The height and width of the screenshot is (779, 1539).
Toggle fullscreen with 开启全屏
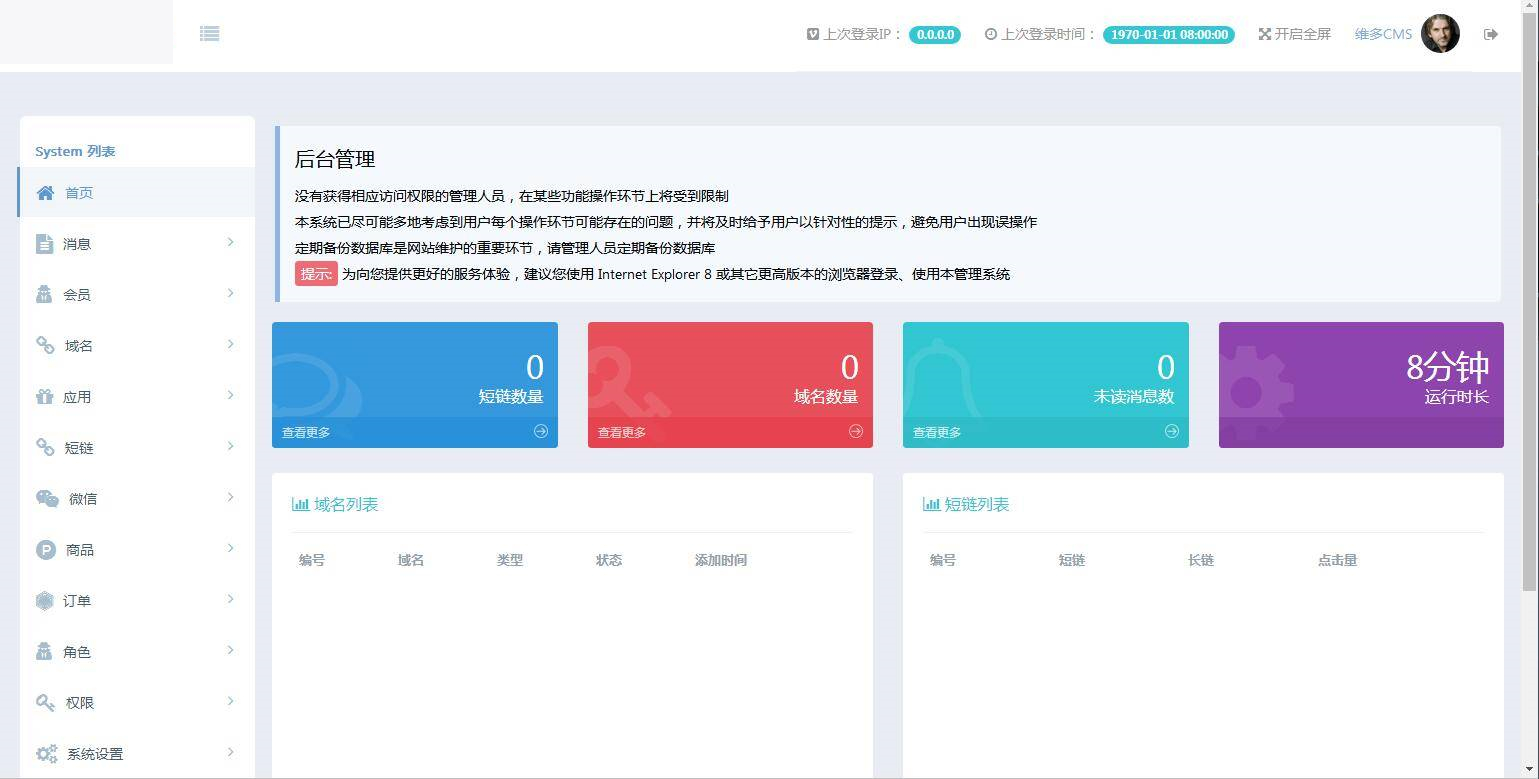click(x=1294, y=33)
